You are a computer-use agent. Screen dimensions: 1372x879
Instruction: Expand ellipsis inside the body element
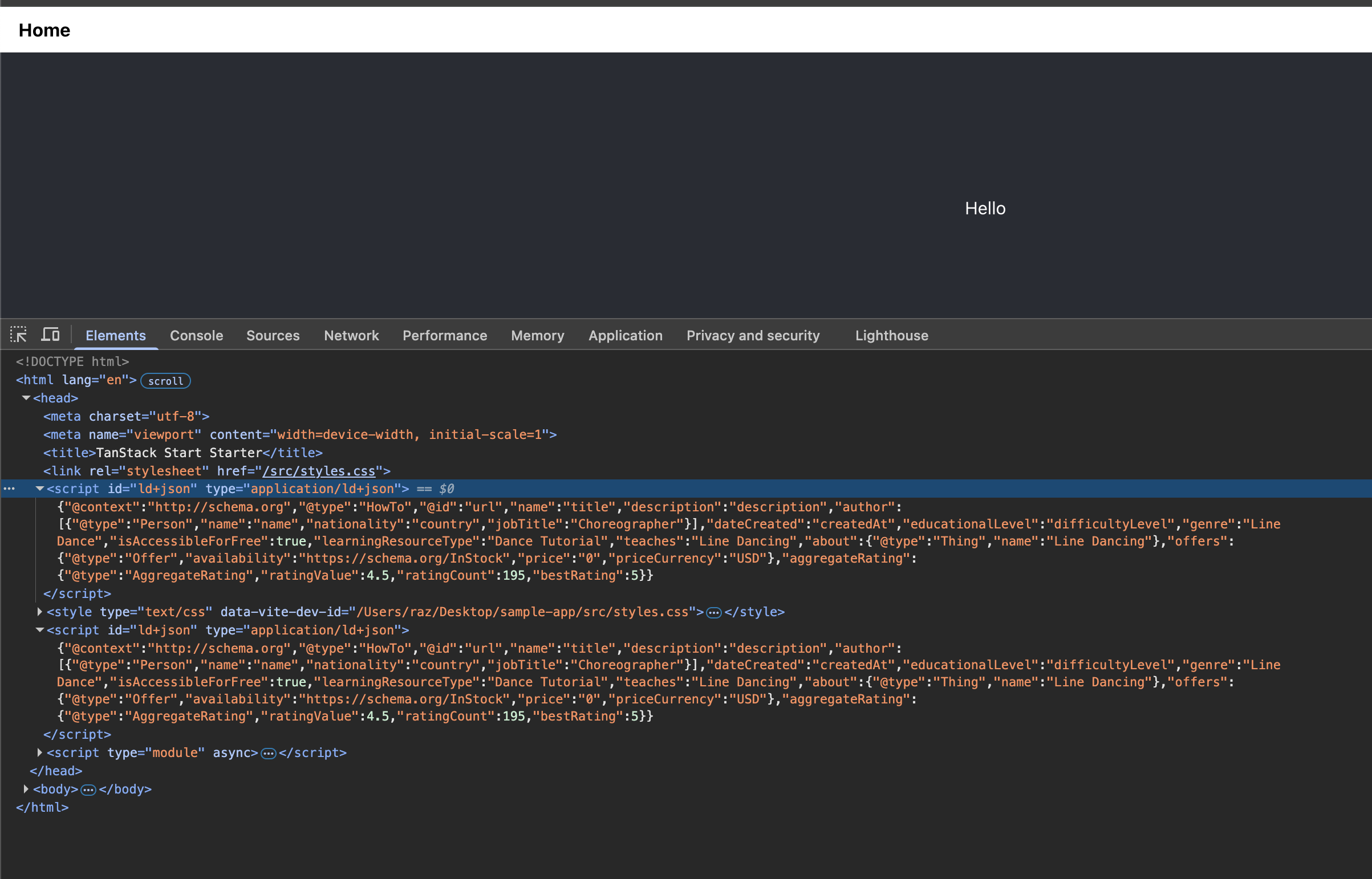(x=88, y=790)
